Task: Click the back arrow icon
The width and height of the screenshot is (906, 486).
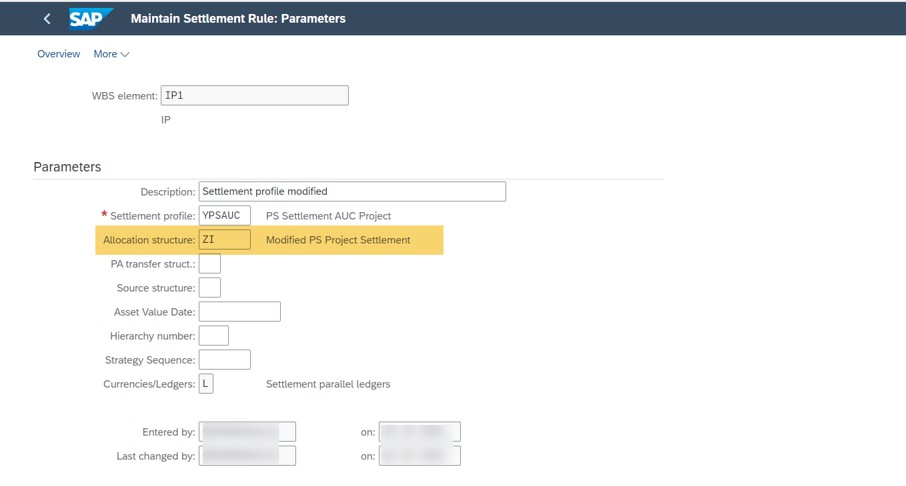Action: (x=47, y=19)
